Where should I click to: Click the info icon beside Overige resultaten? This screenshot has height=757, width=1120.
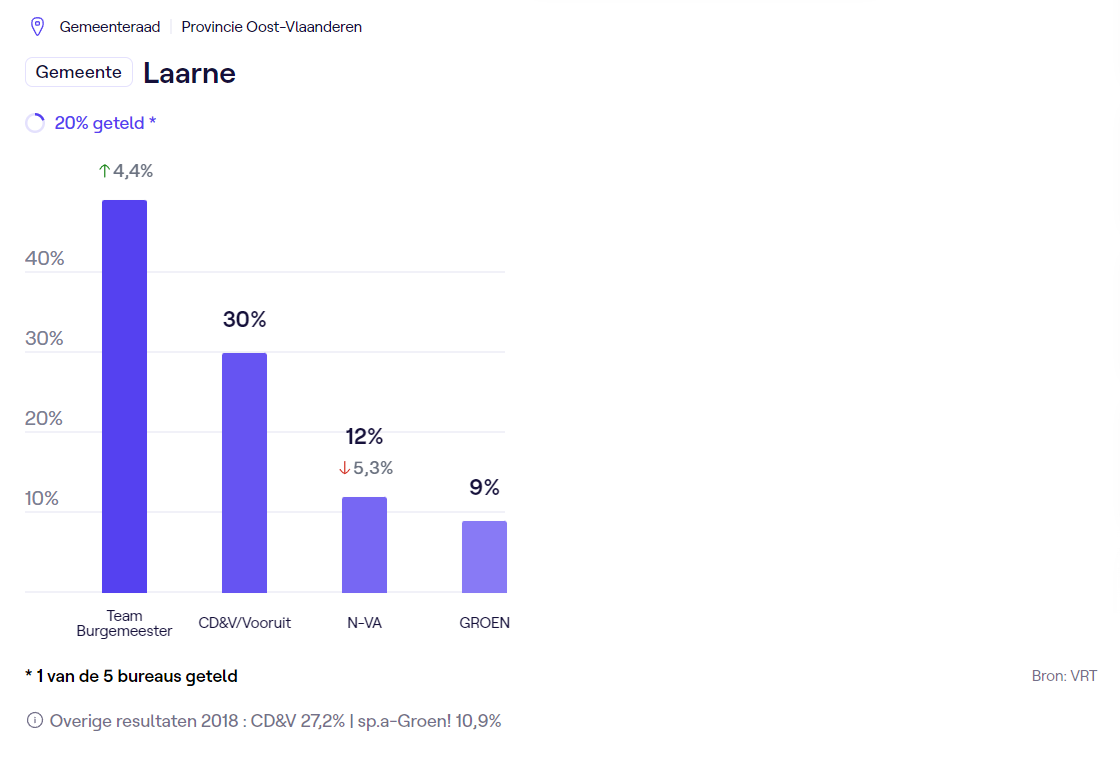click(x=35, y=720)
